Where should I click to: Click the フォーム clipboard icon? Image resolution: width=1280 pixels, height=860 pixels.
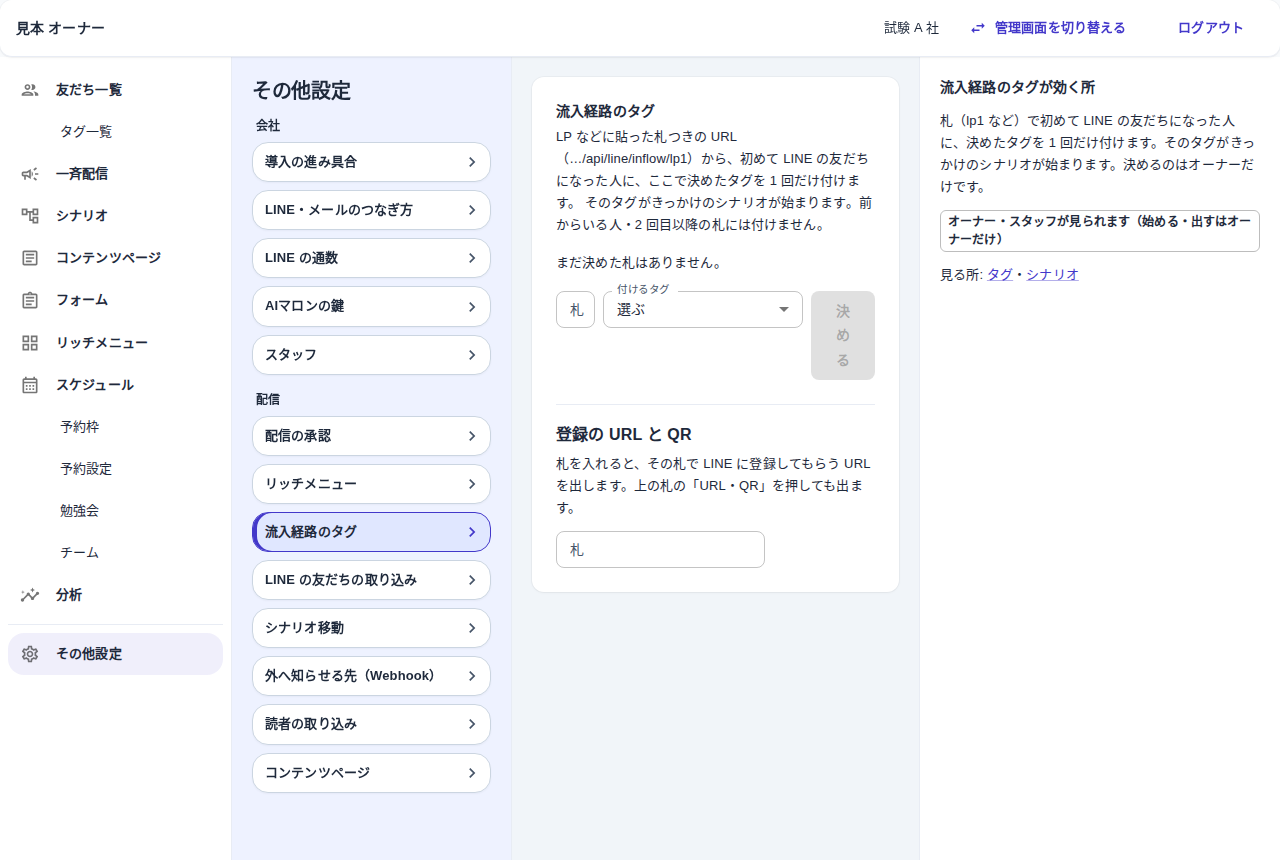click(30, 300)
